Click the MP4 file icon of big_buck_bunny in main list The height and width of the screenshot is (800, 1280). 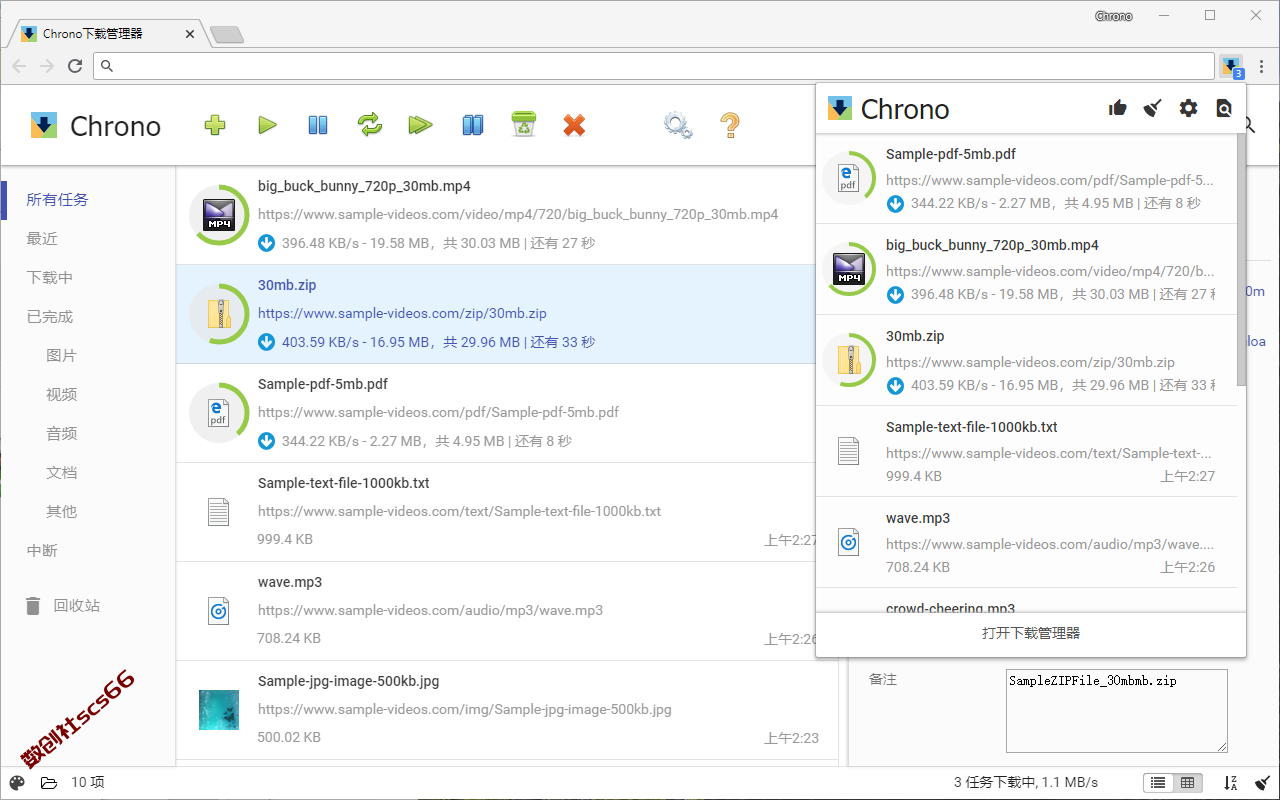[x=218, y=214]
